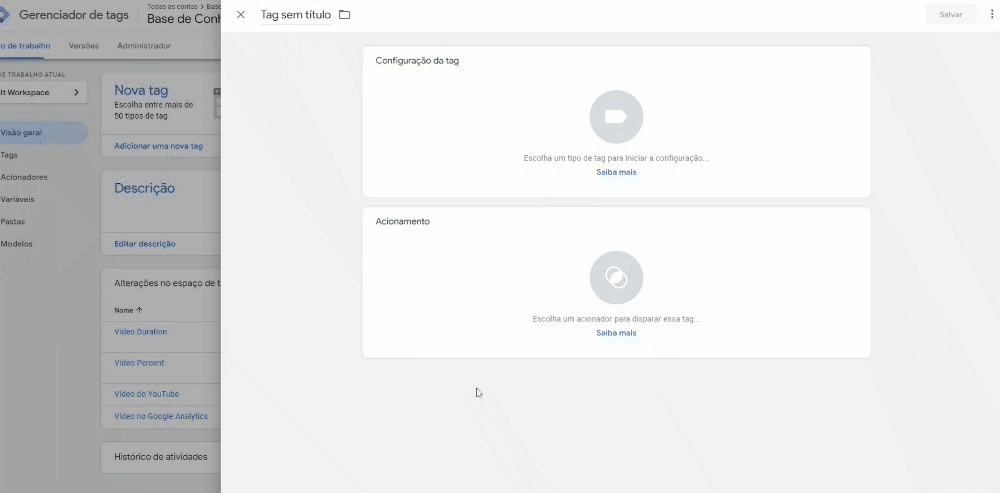Open Saiba mais under tag configuration

click(616, 172)
